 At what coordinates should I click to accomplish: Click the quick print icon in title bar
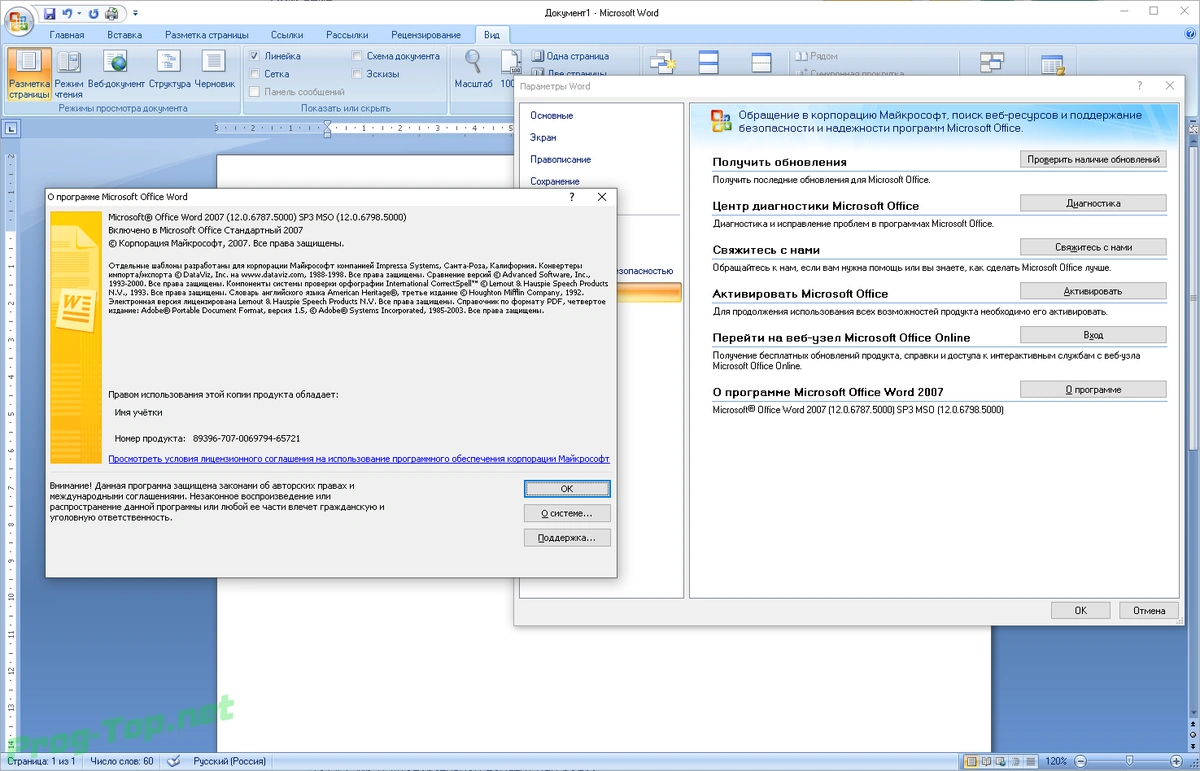[114, 13]
